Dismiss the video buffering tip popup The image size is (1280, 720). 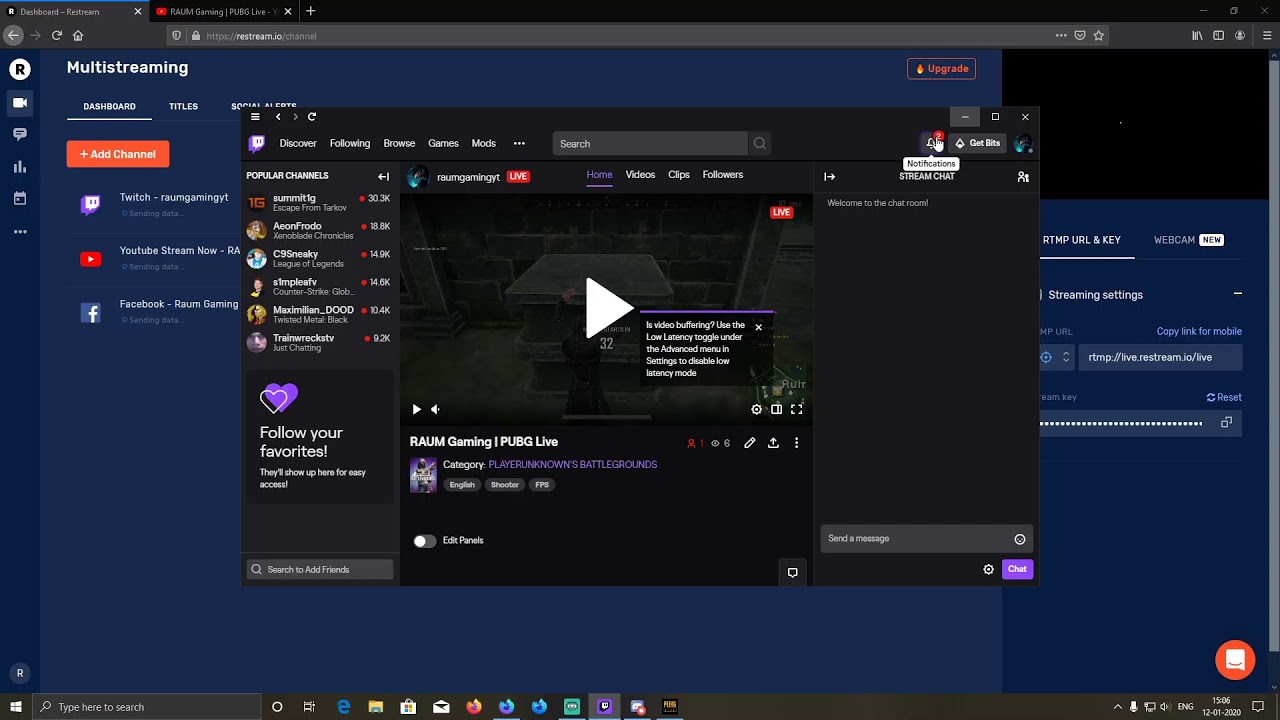coord(758,327)
